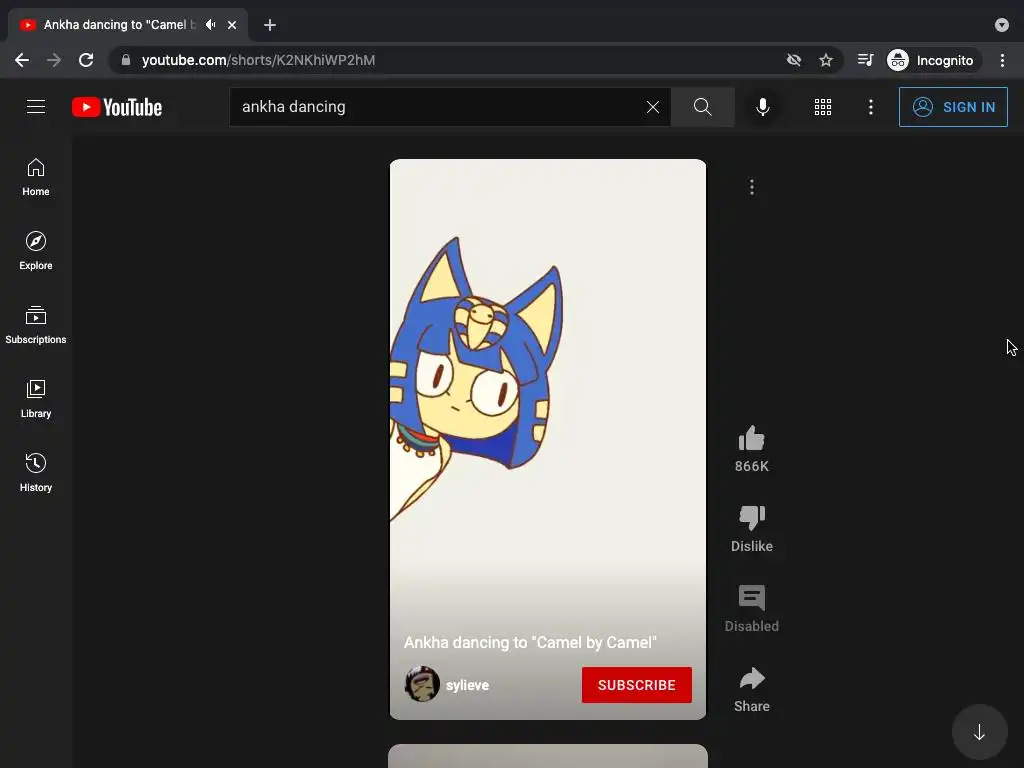
Task: Click the Incognito profile indicator
Action: click(x=933, y=60)
